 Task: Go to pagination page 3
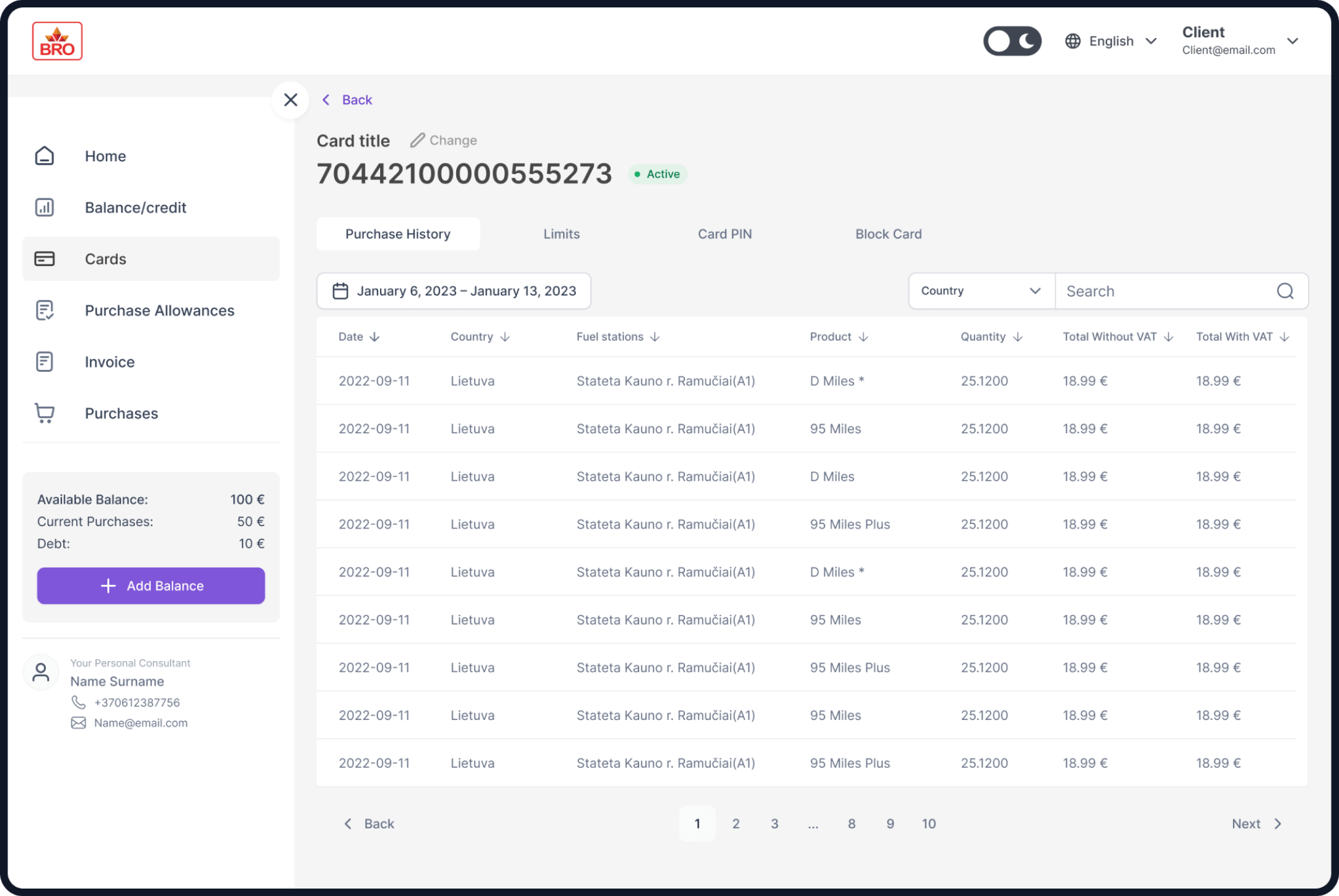[774, 824]
